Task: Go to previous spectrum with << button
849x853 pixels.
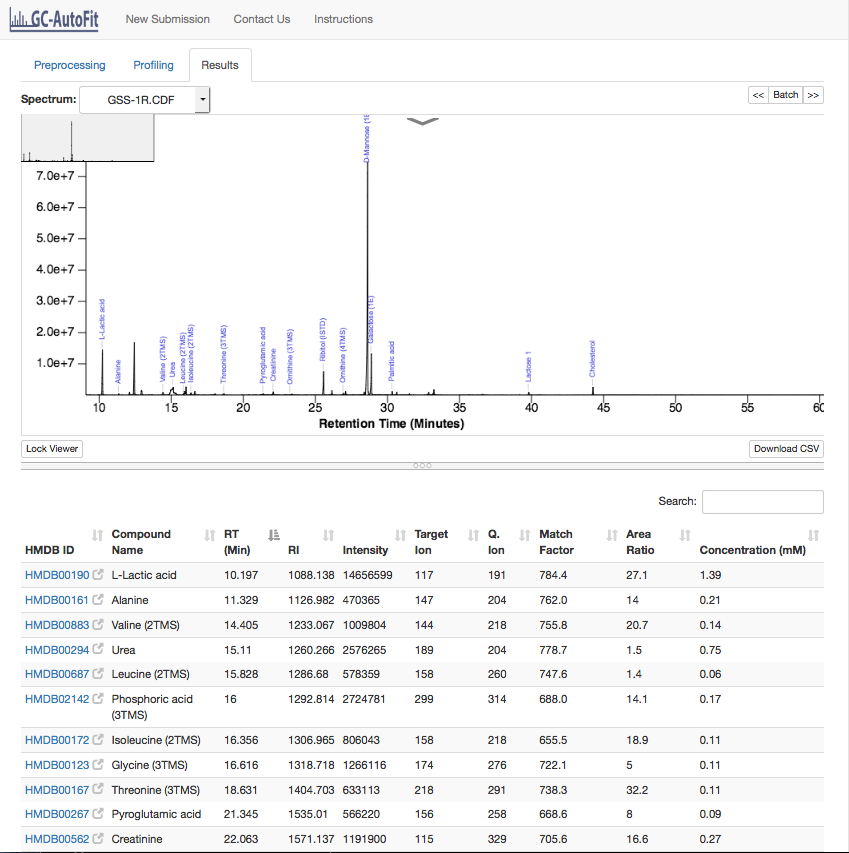Action: coord(758,95)
